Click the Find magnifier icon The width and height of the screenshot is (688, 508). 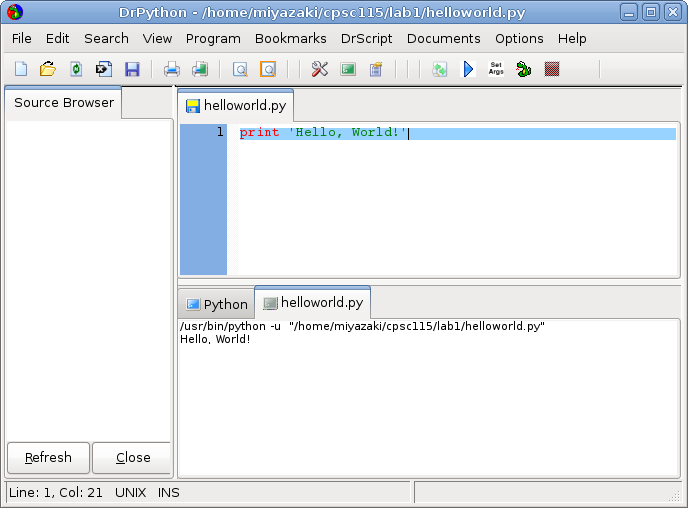[x=240, y=69]
